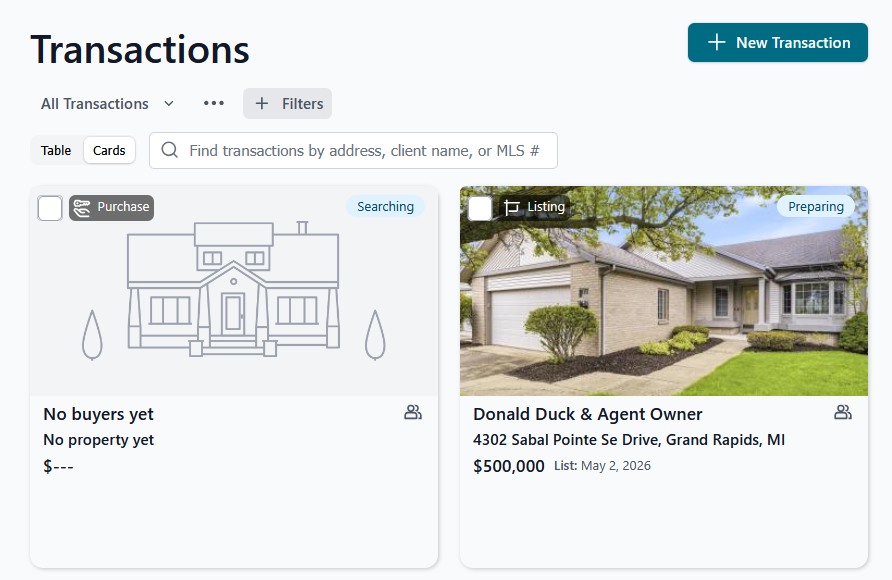Switch to Cards view
892x580 pixels.
tap(109, 151)
